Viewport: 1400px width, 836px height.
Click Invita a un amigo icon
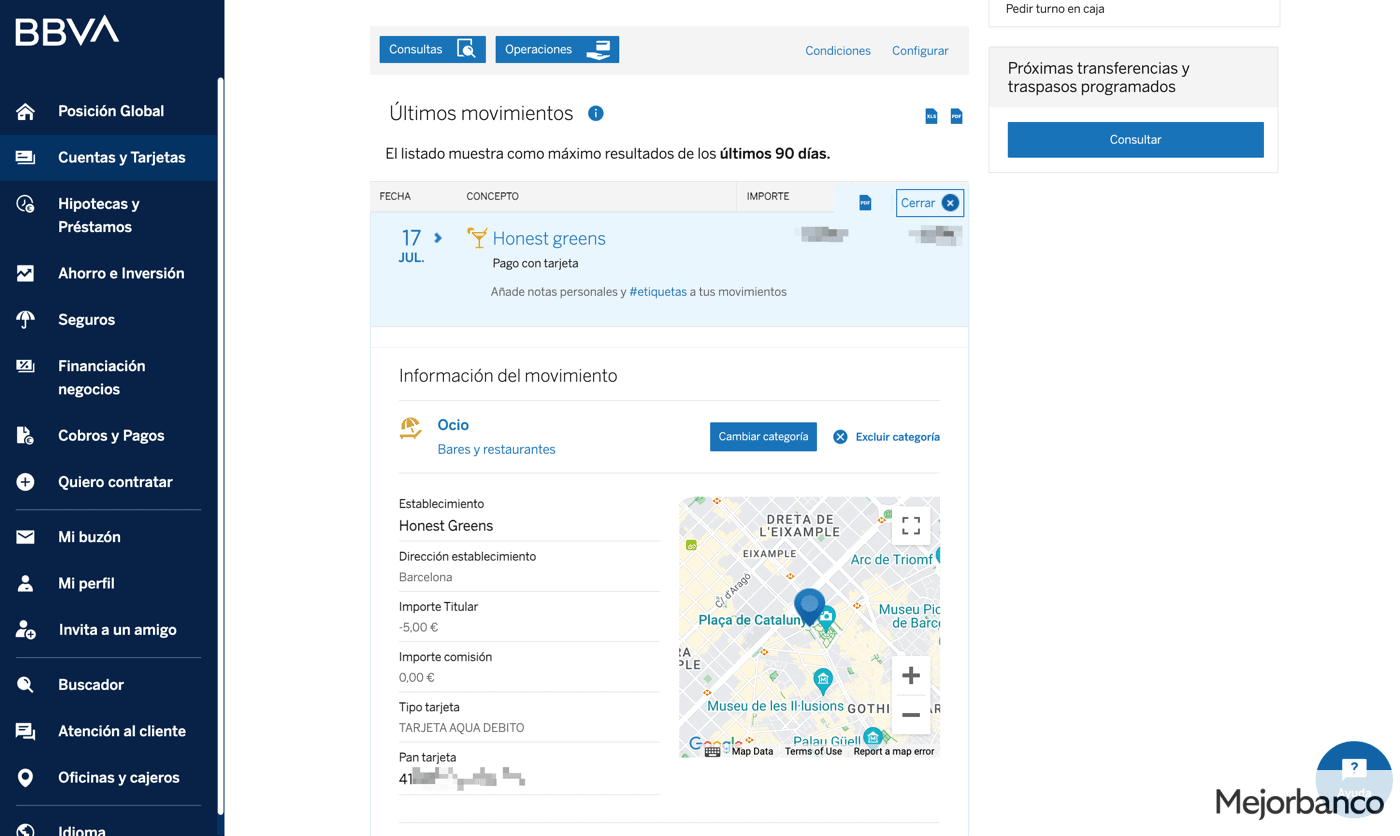coord(25,630)
